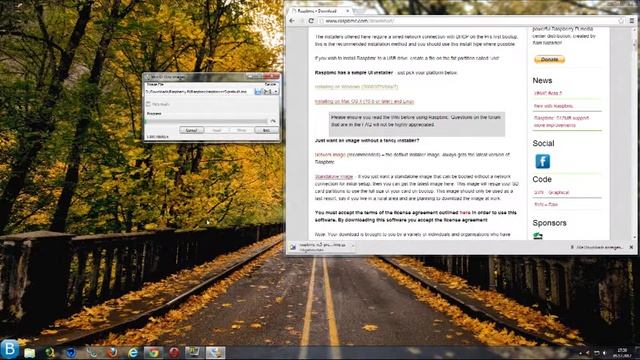The width and height of the screenshot is (640, 360).
Task: Open the Network image download link
Action: click(330, 155)
